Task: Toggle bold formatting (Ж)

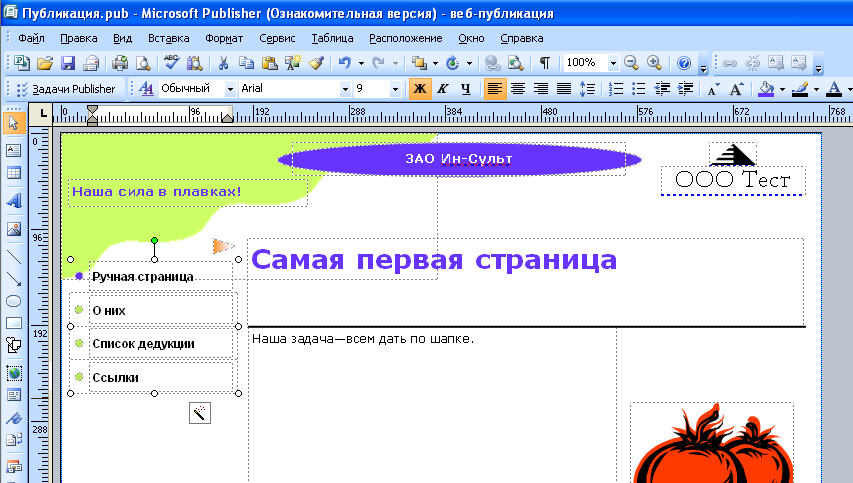Action: click(x=419, y=89)
